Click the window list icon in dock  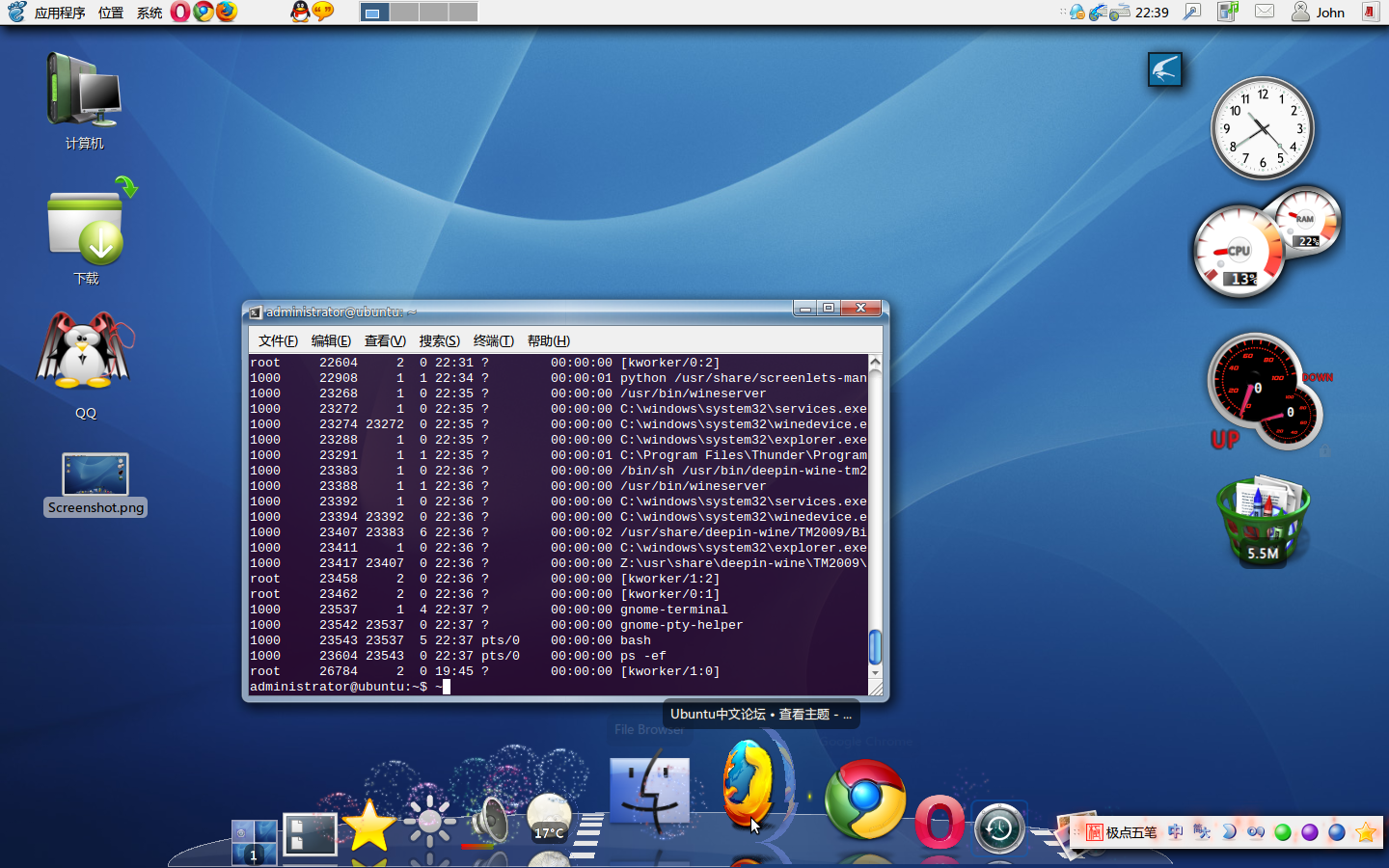310,834
